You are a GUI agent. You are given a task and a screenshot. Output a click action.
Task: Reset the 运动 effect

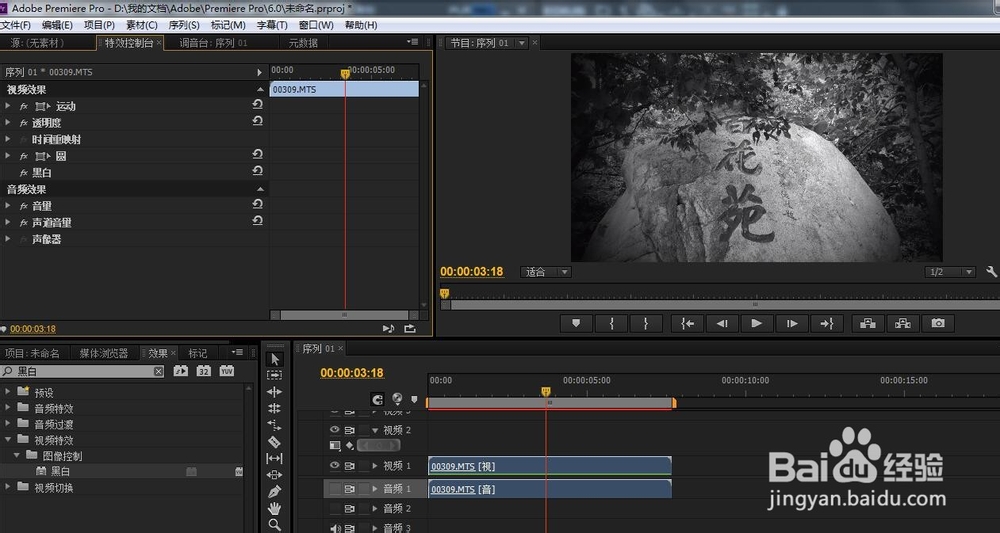(x=258, y=104)
